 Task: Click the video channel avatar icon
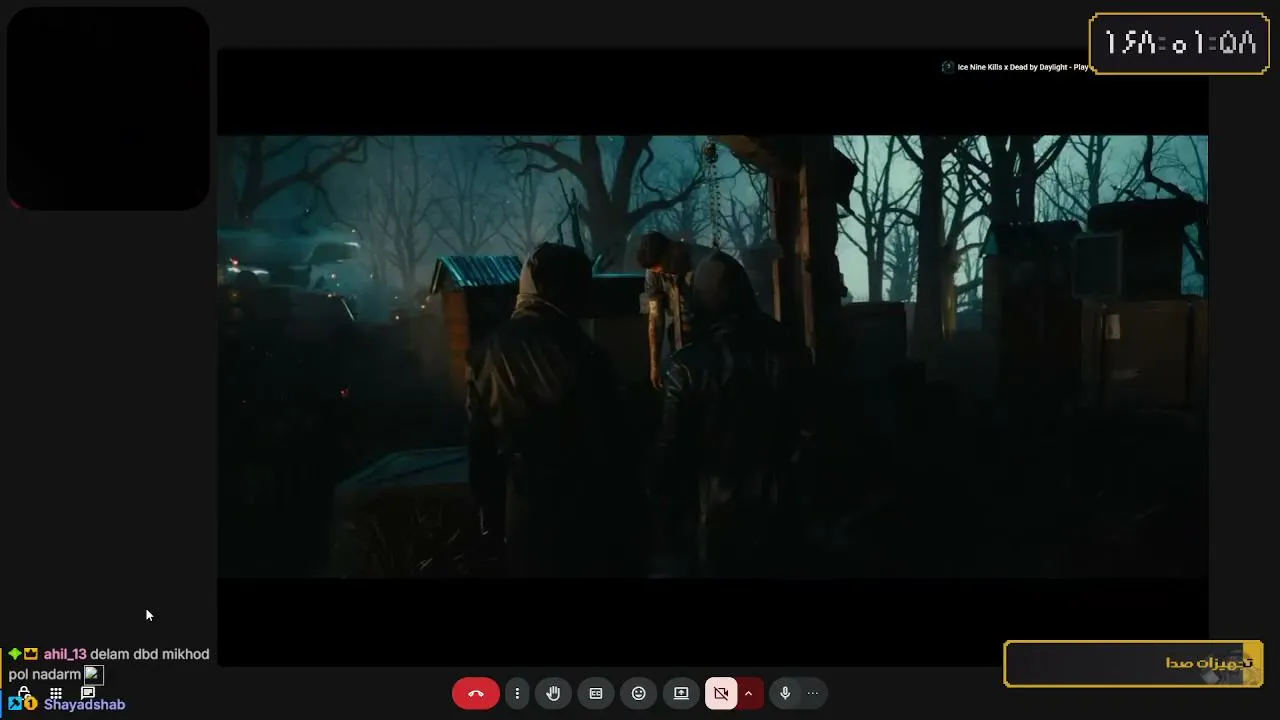click(x=948, y=67)
